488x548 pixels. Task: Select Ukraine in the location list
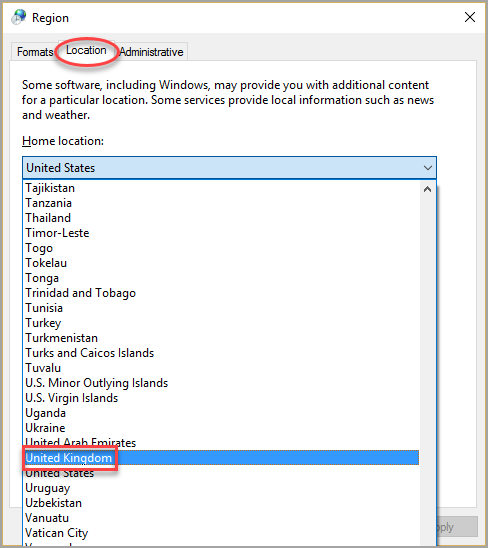coord(222,428)
